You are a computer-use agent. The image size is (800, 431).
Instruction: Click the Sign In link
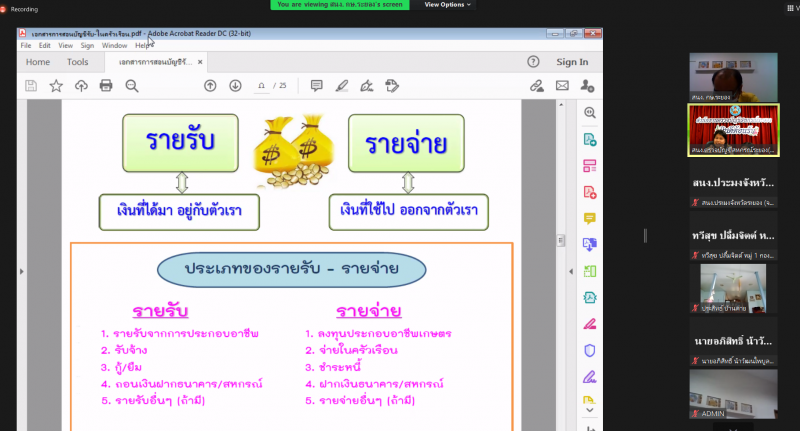click(x=572, y=62)
